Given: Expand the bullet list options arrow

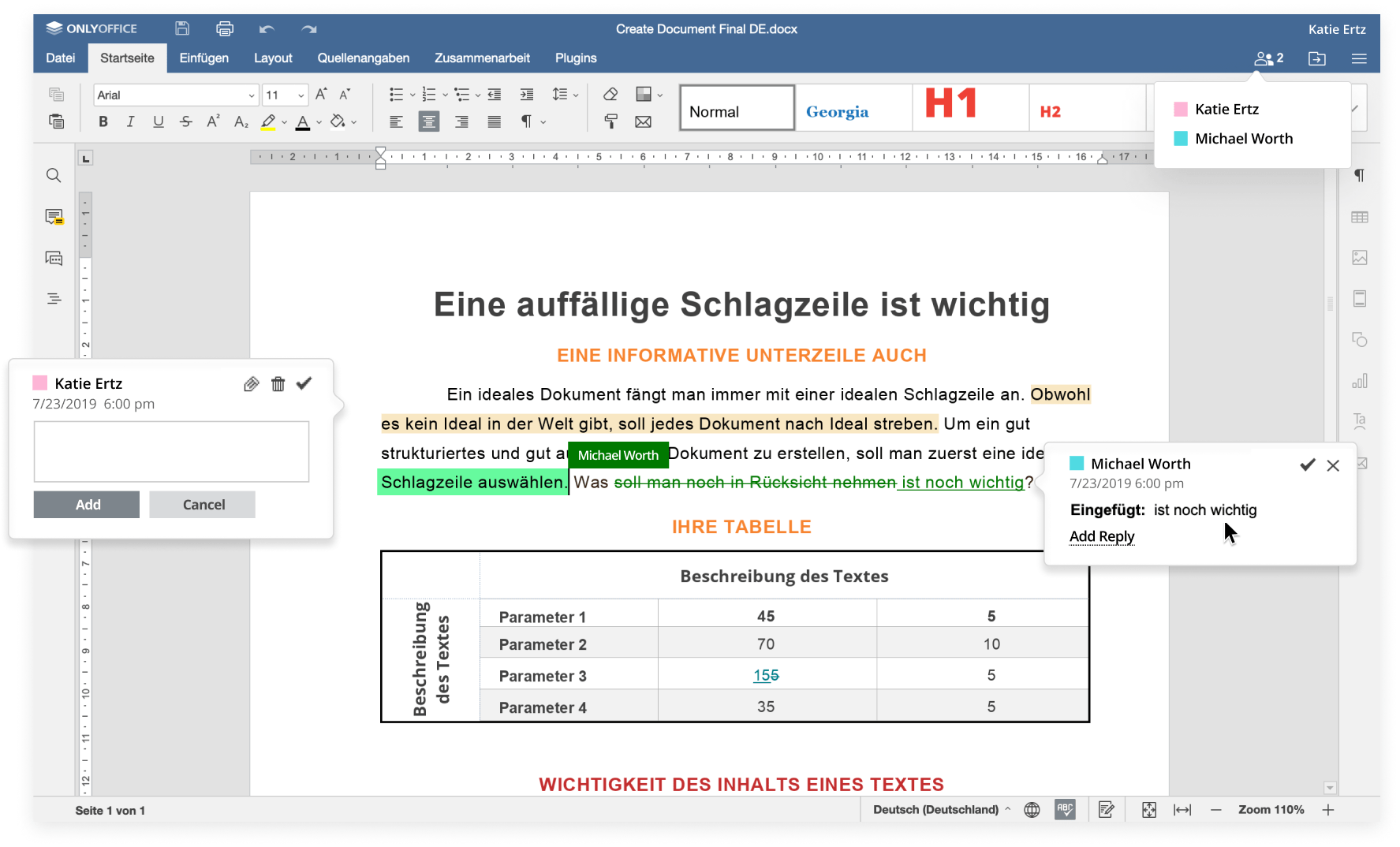Looking at the screenshot, I should click(x=413, y=95).
